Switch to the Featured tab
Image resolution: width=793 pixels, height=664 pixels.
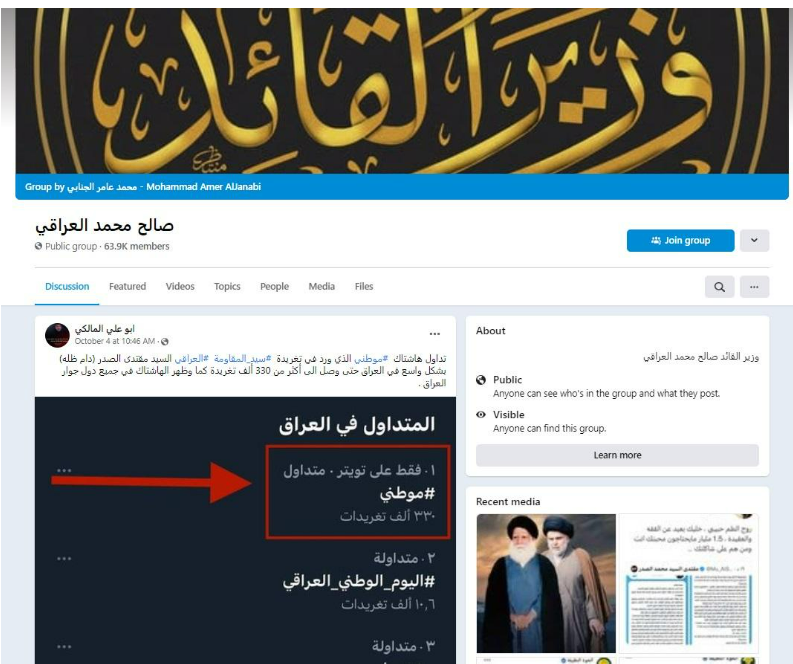(127, 286)
